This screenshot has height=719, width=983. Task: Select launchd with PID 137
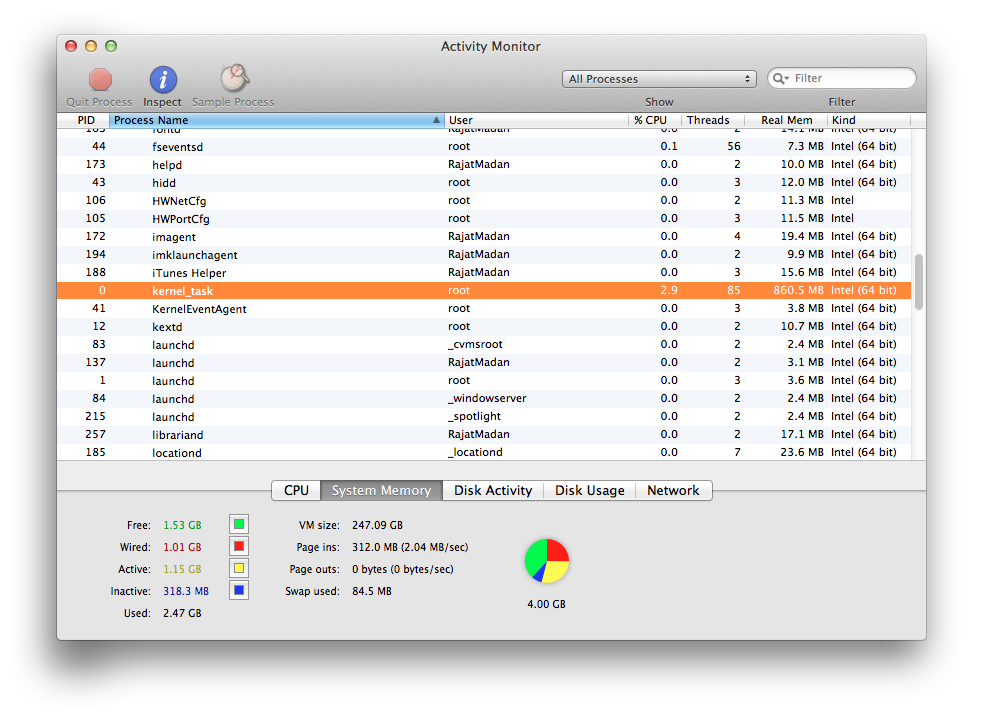[x=484, y=362]
